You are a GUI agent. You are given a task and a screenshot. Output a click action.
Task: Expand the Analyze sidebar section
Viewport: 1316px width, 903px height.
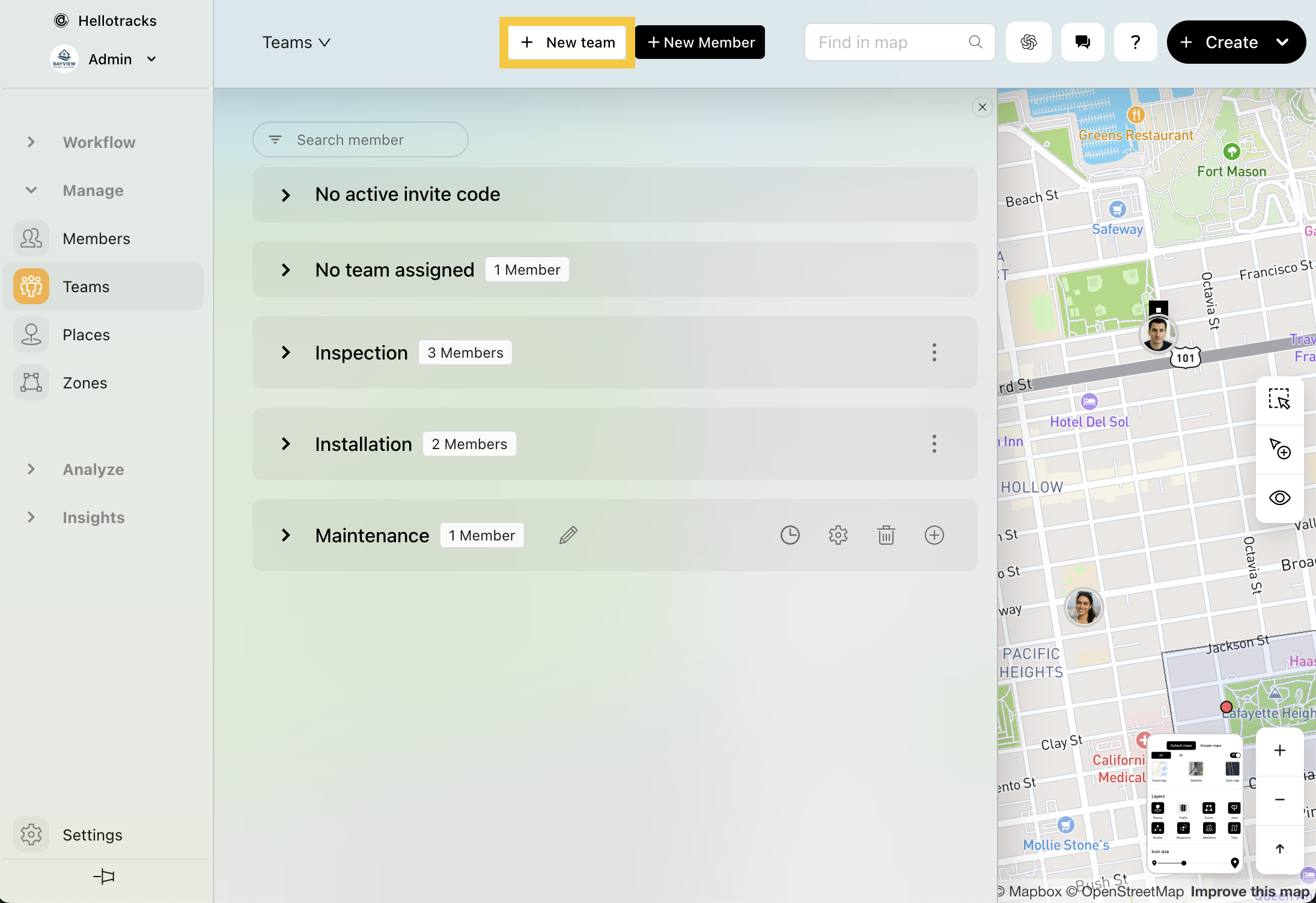pyautogui.click(x=31, y=469)
